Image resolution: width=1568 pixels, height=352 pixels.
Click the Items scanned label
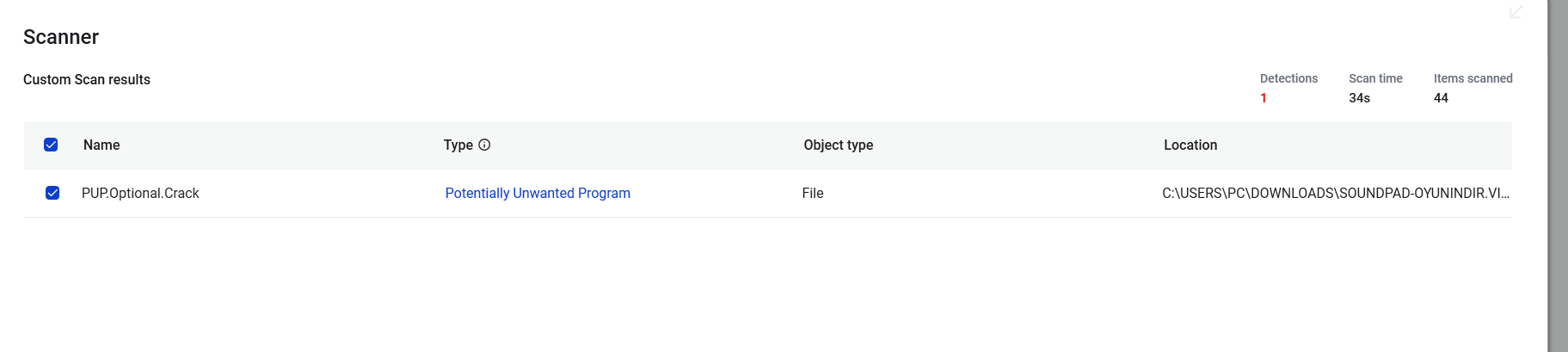pos(1473,78)
